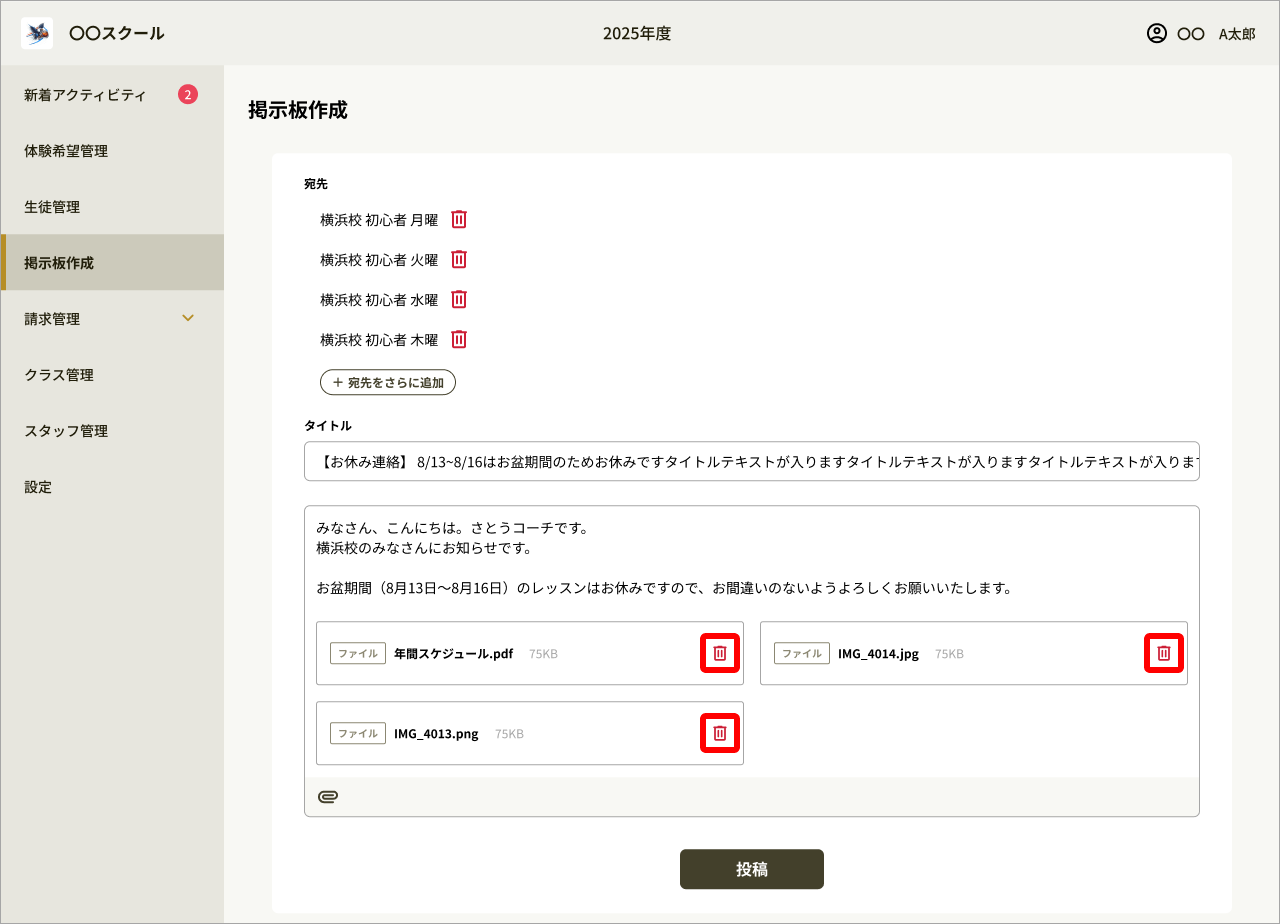Click the red notification badge showing 2
This screenshot has width=1280, height=924.
click(189, 93)
